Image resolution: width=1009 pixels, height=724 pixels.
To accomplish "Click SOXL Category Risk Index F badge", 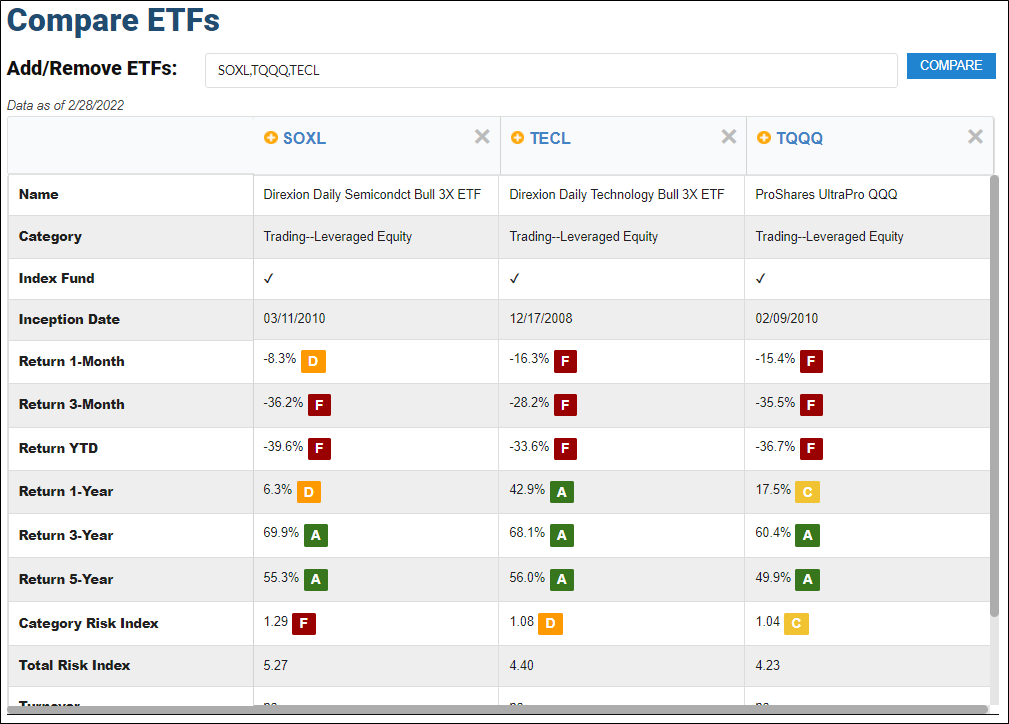I will click(x=304, y=624).
